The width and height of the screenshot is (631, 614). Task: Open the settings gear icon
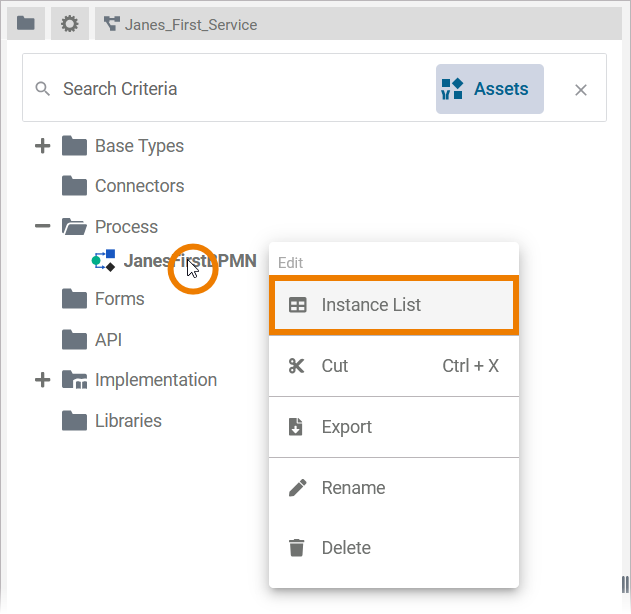click(x=69, y=23)
